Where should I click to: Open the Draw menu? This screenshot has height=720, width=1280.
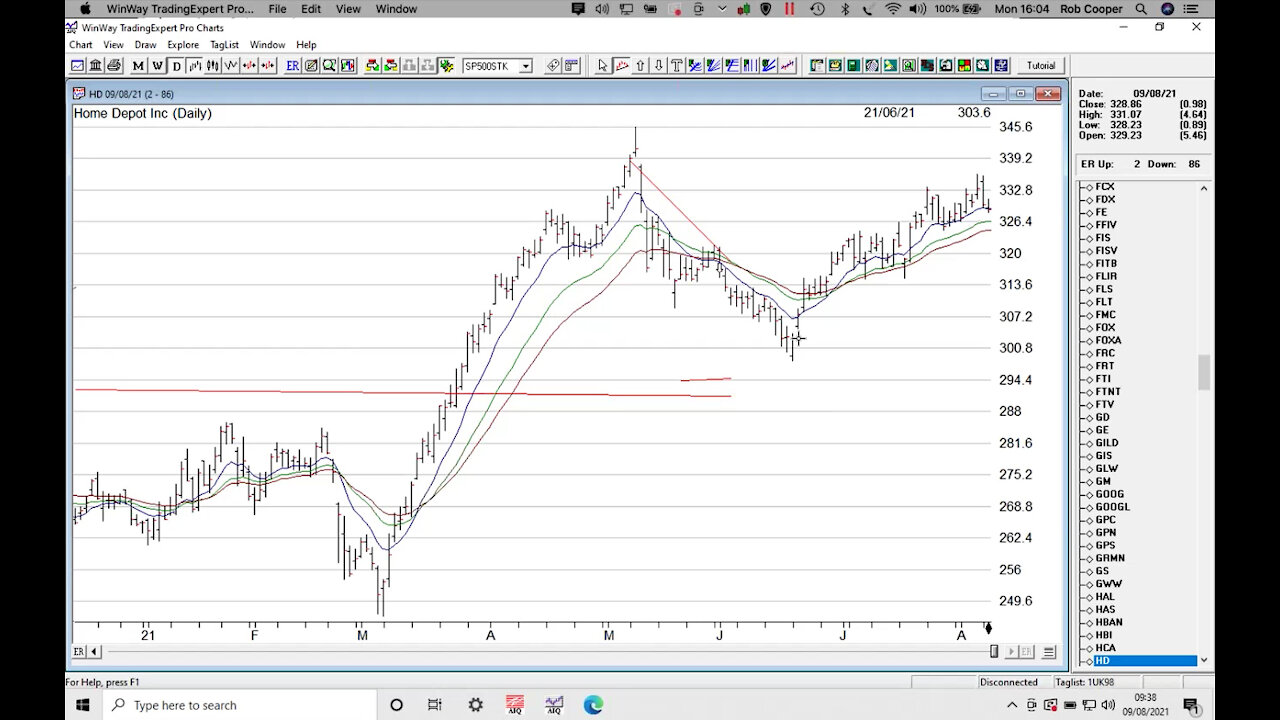[145, 45]
